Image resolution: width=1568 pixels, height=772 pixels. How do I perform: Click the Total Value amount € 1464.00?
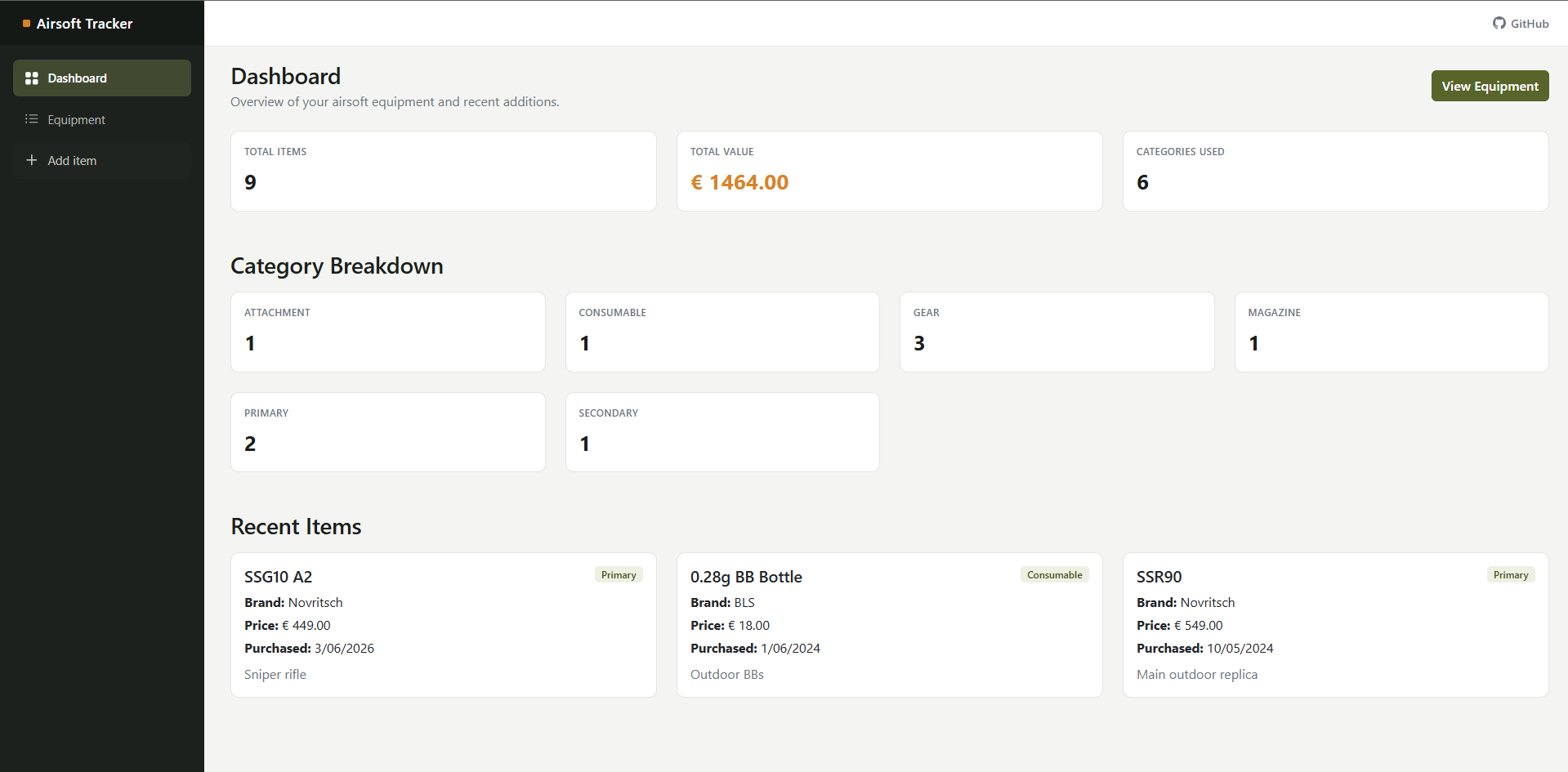point(739,182)
